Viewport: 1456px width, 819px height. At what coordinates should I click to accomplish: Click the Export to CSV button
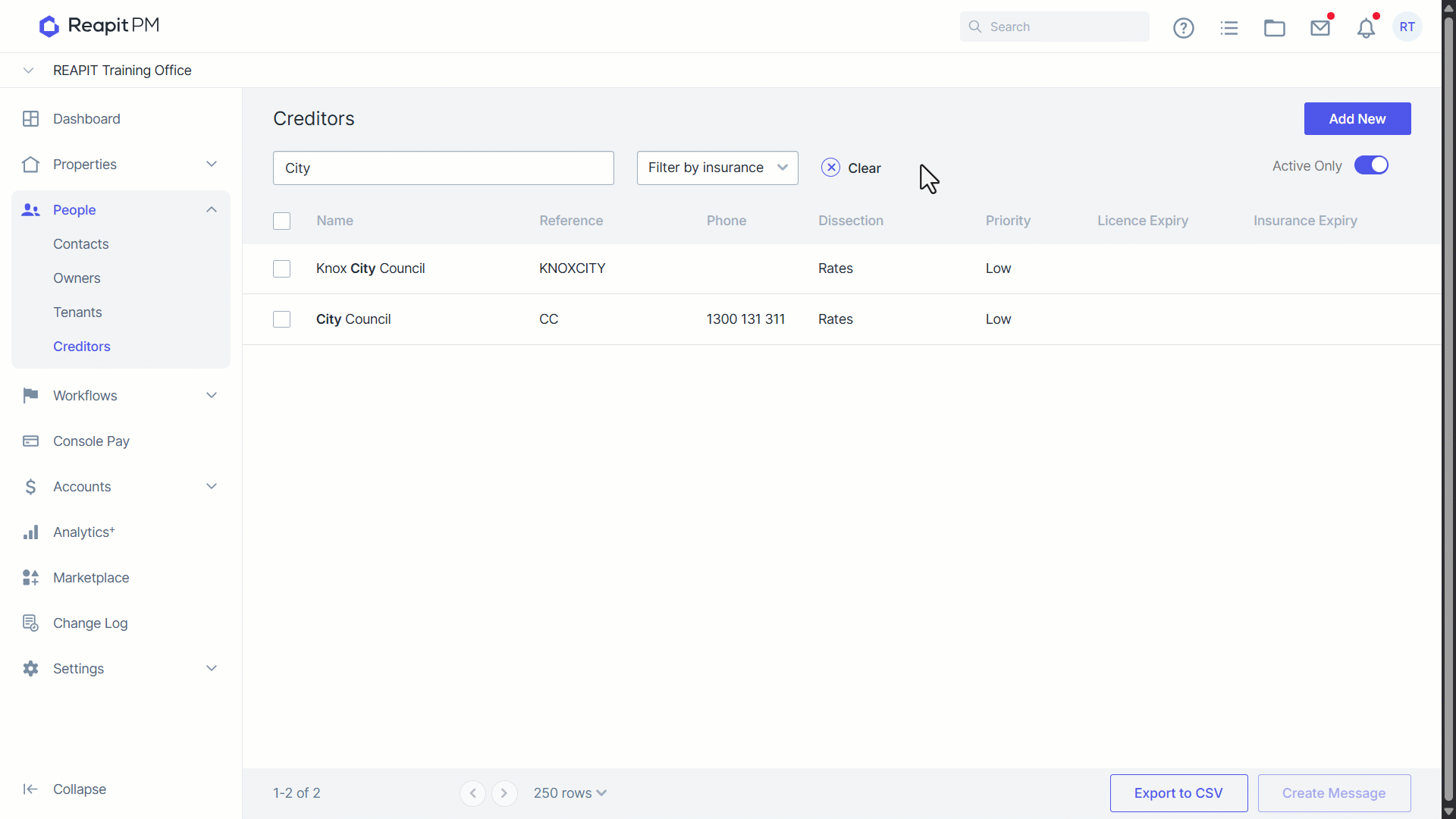(x=1178, y=793)
